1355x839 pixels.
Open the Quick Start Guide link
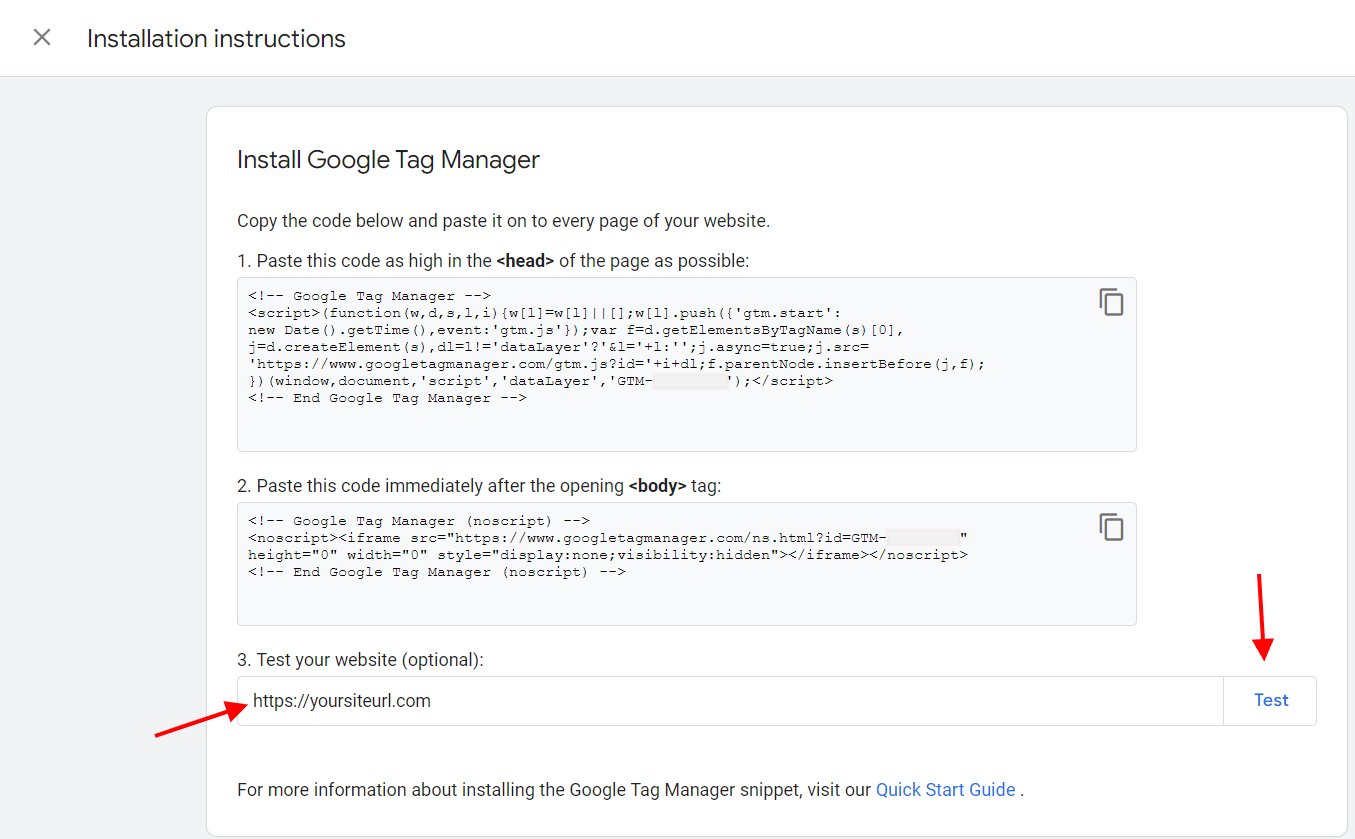945,790
